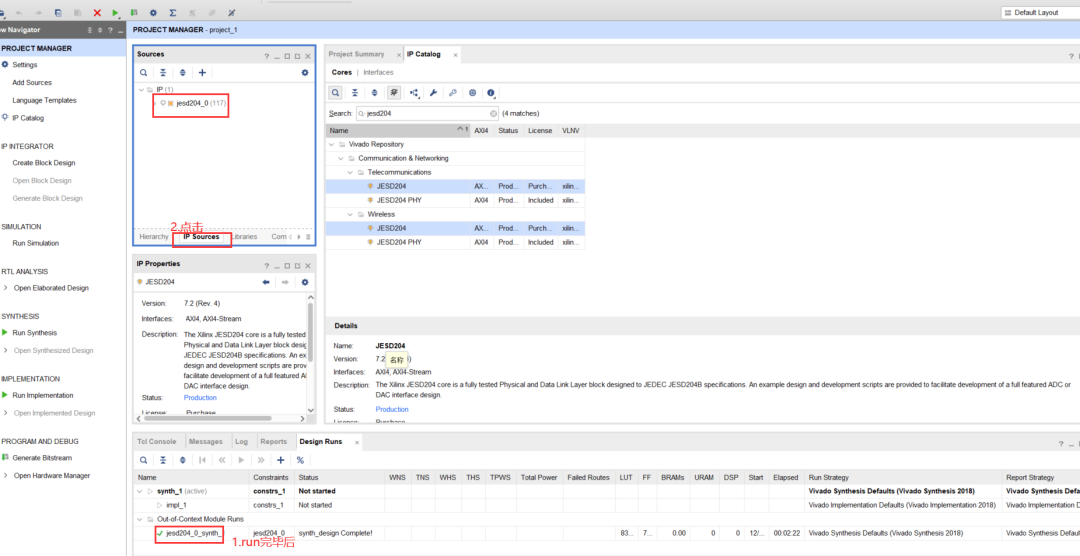Click the launch run play icon in Design Runs
1080x556 pixels.
click(241, 460)
